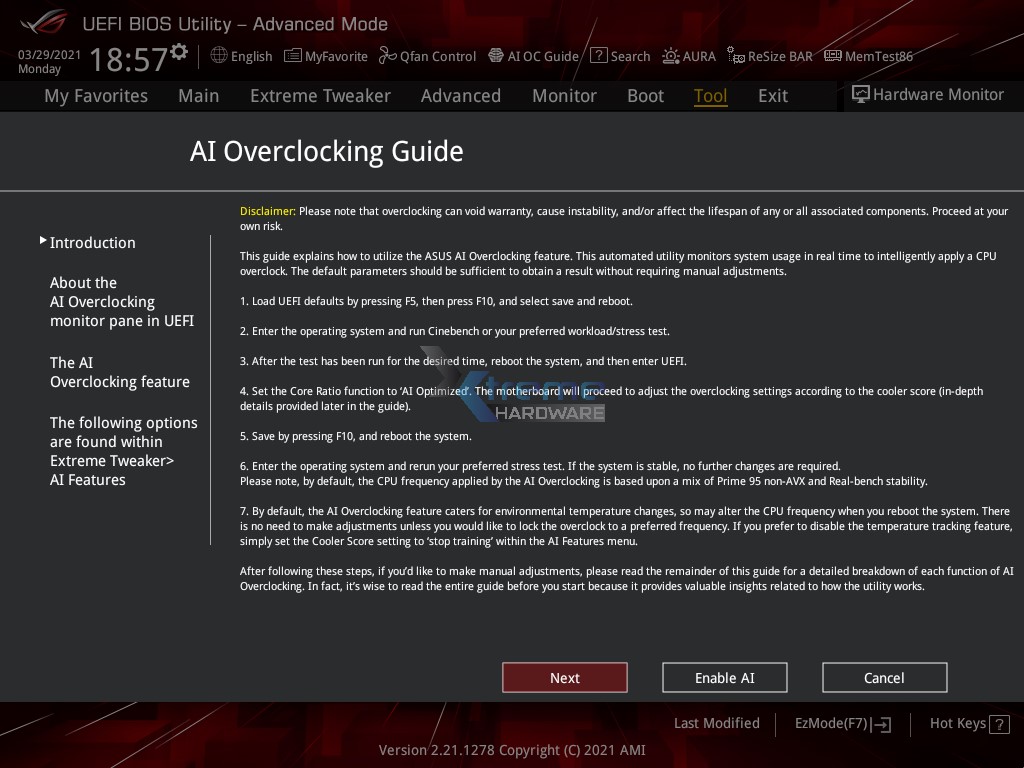This screenshot has height=768, width=1024.
Task: Click the Next button in the guide
Action: [x=564, y=677]
